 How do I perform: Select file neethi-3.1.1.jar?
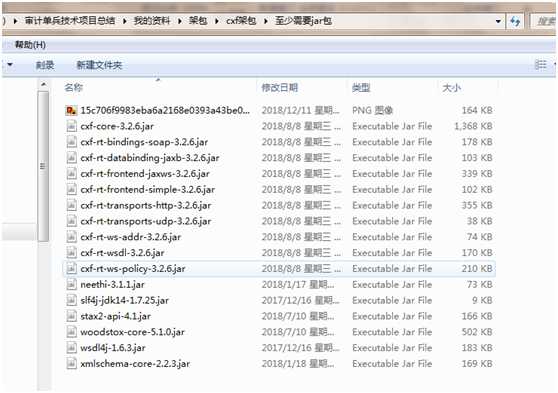coord(112,284)
